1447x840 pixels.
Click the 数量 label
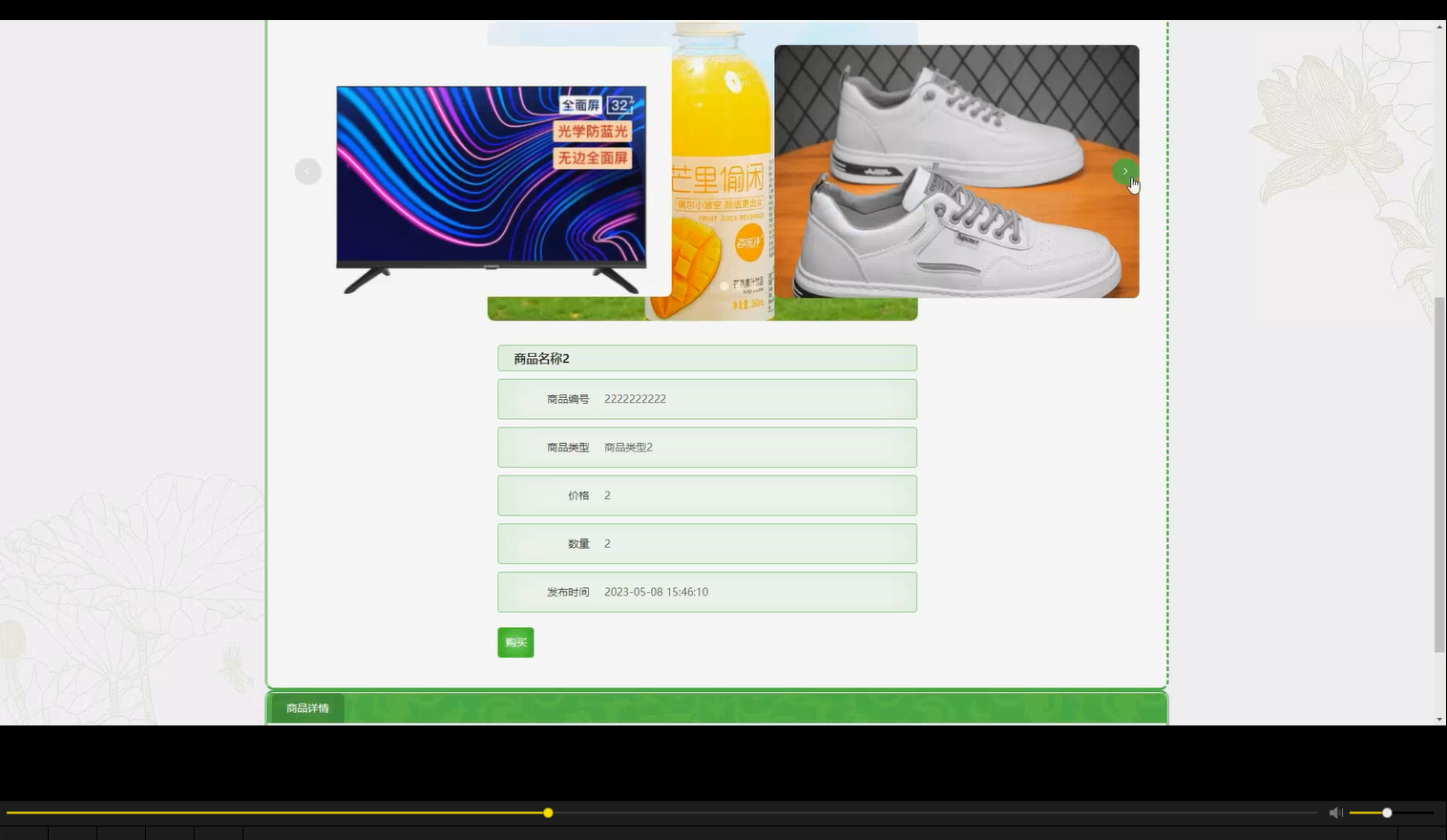(578, 544)
